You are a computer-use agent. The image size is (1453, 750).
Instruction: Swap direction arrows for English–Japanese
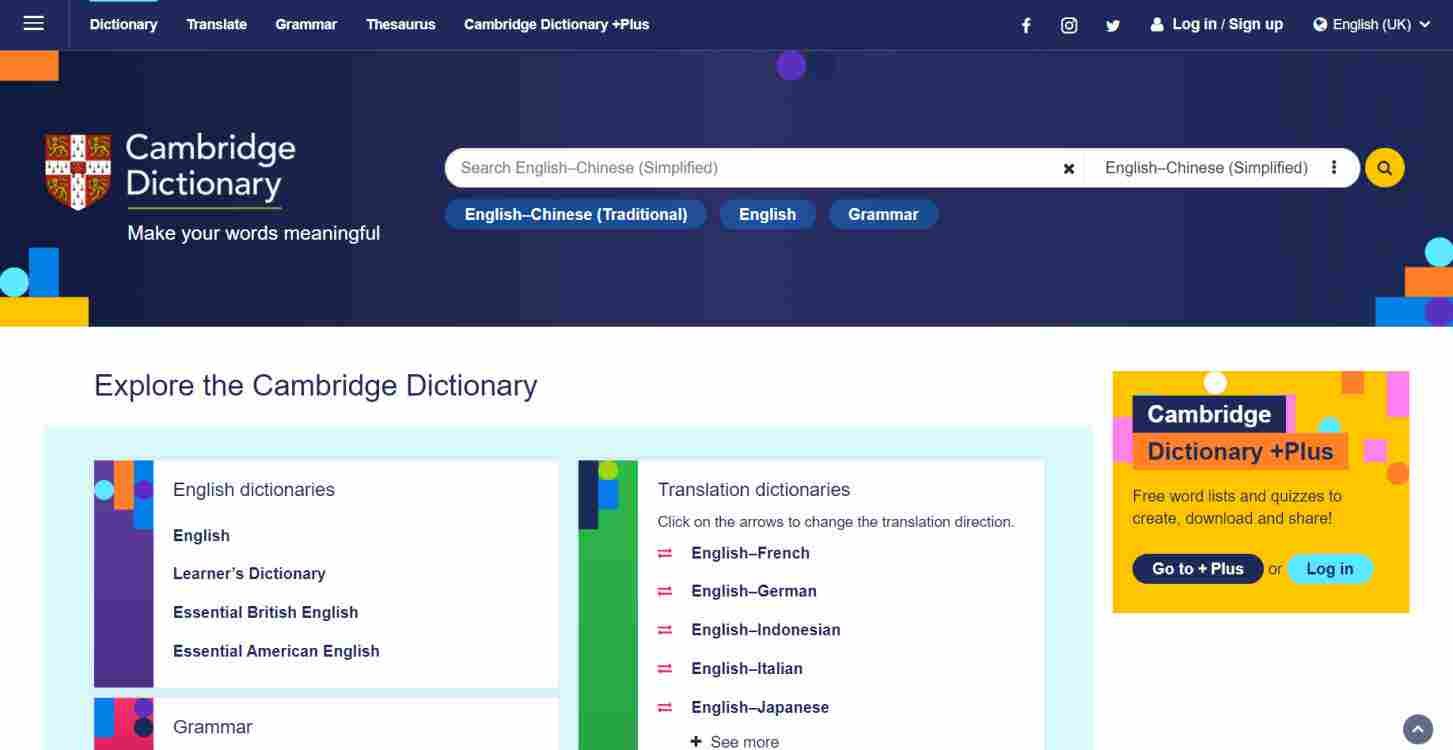(665, 707)
